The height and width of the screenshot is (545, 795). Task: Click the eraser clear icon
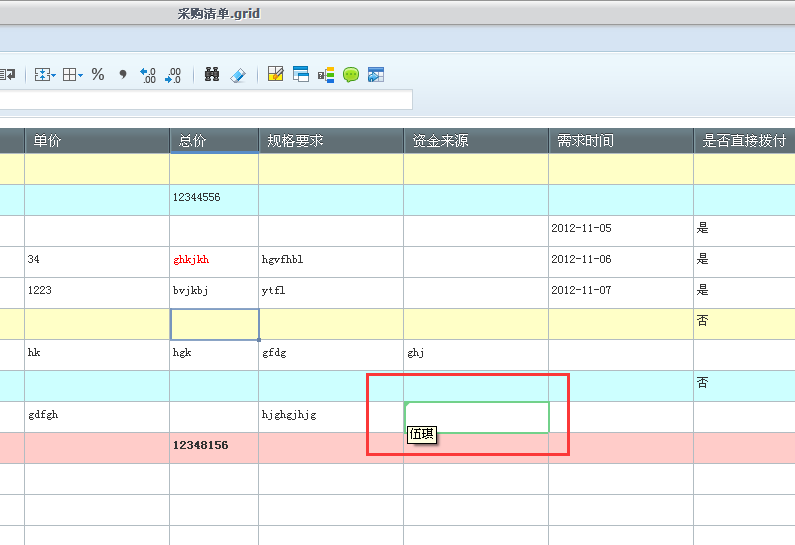point(238,75)
